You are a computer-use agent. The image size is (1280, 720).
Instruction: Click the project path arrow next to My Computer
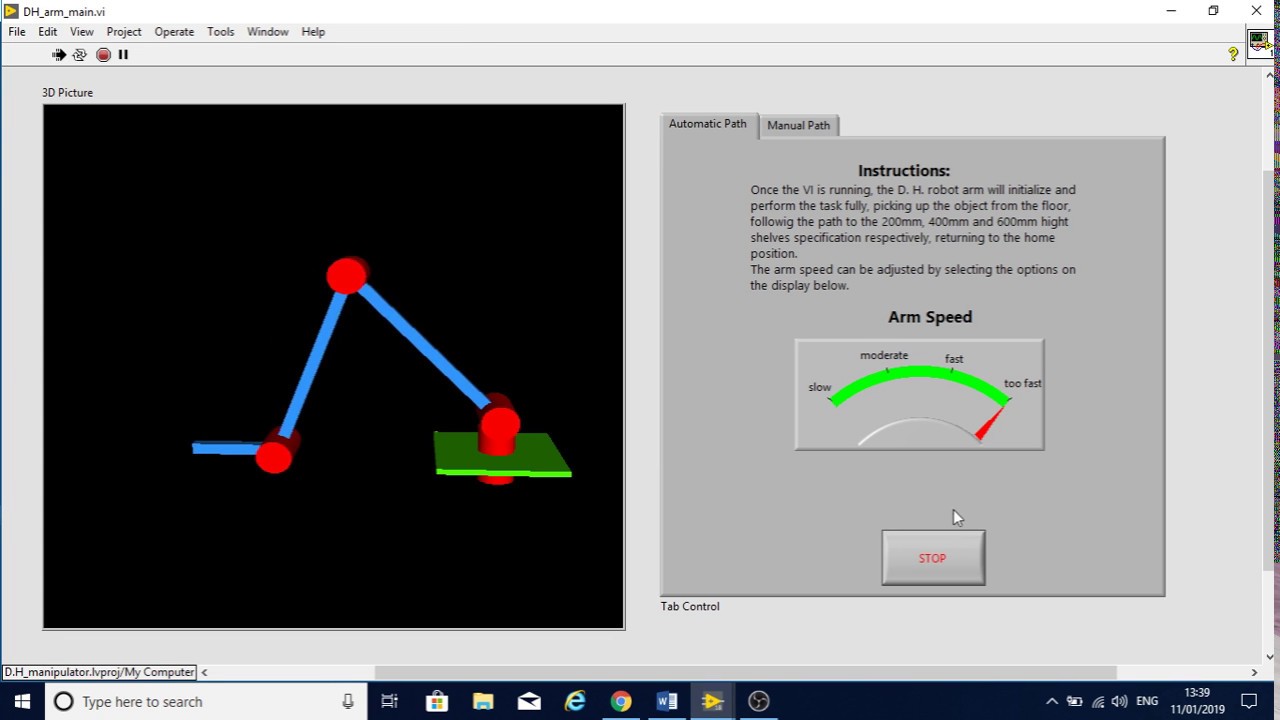[204, 673]
